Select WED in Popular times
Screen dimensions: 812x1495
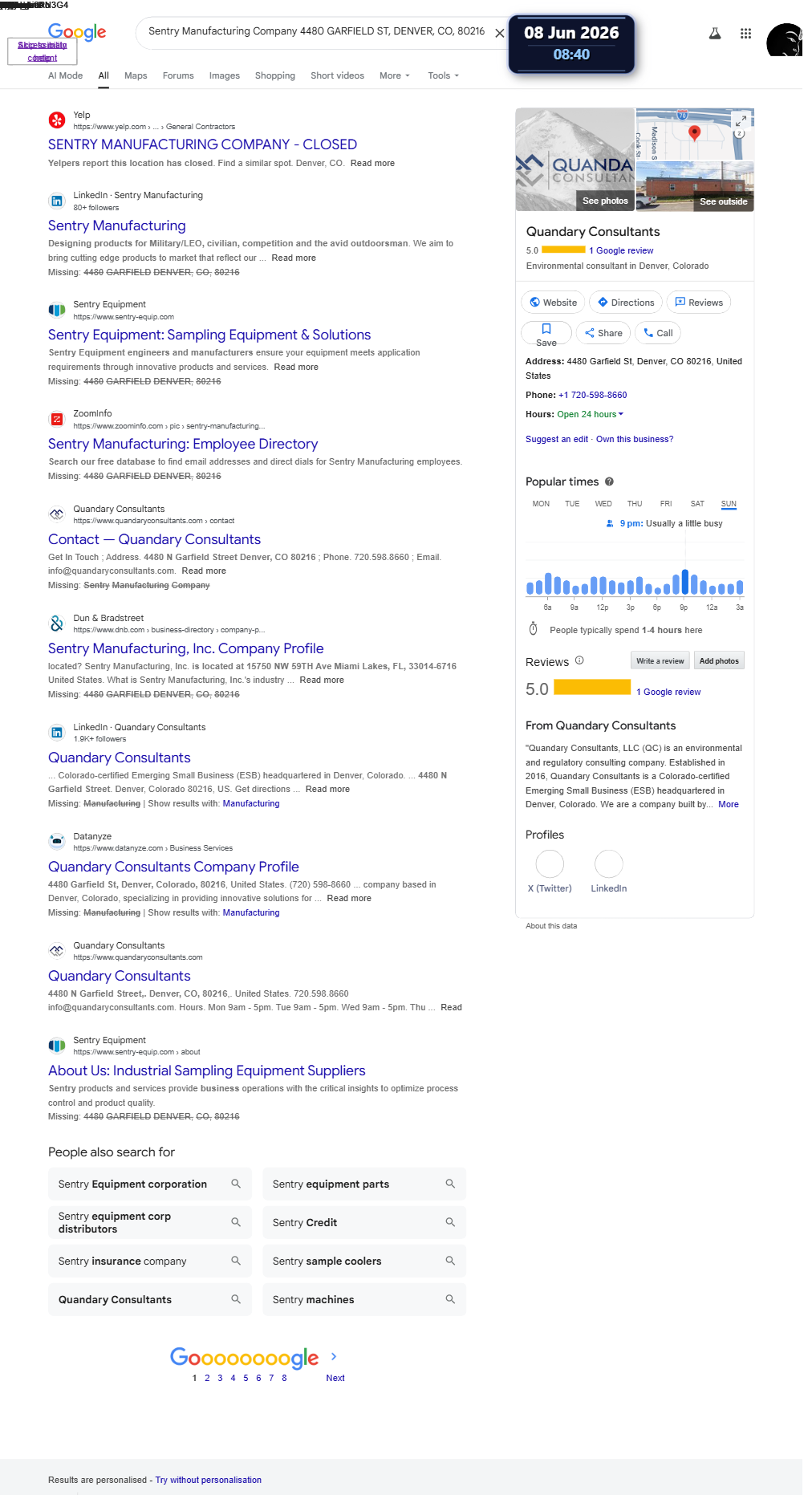[x=603, y=504]
